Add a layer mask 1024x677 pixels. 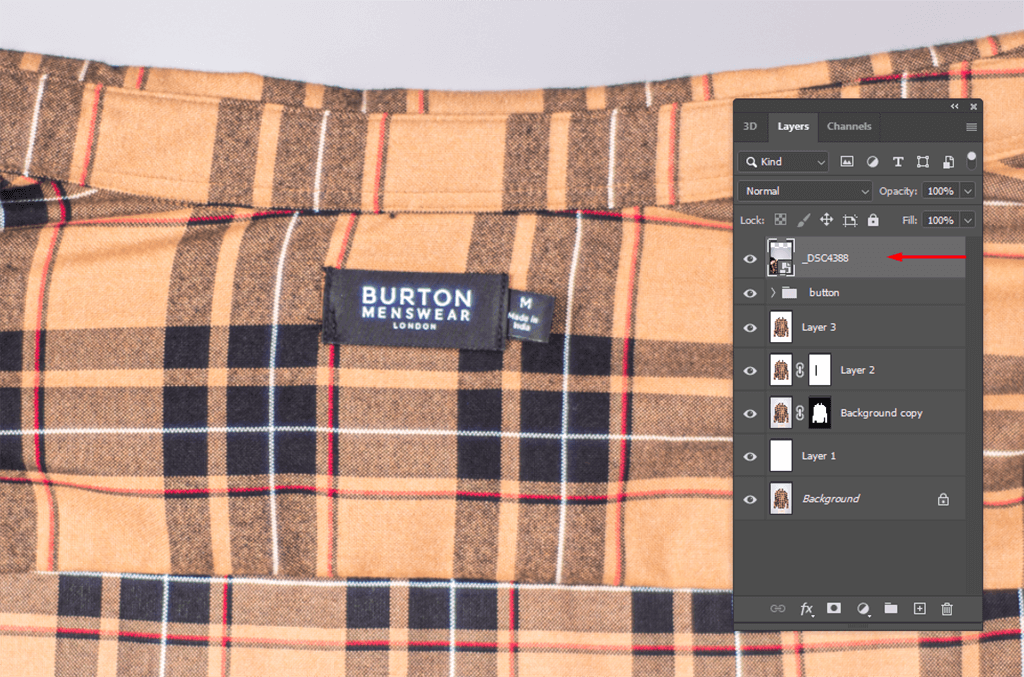833,608
